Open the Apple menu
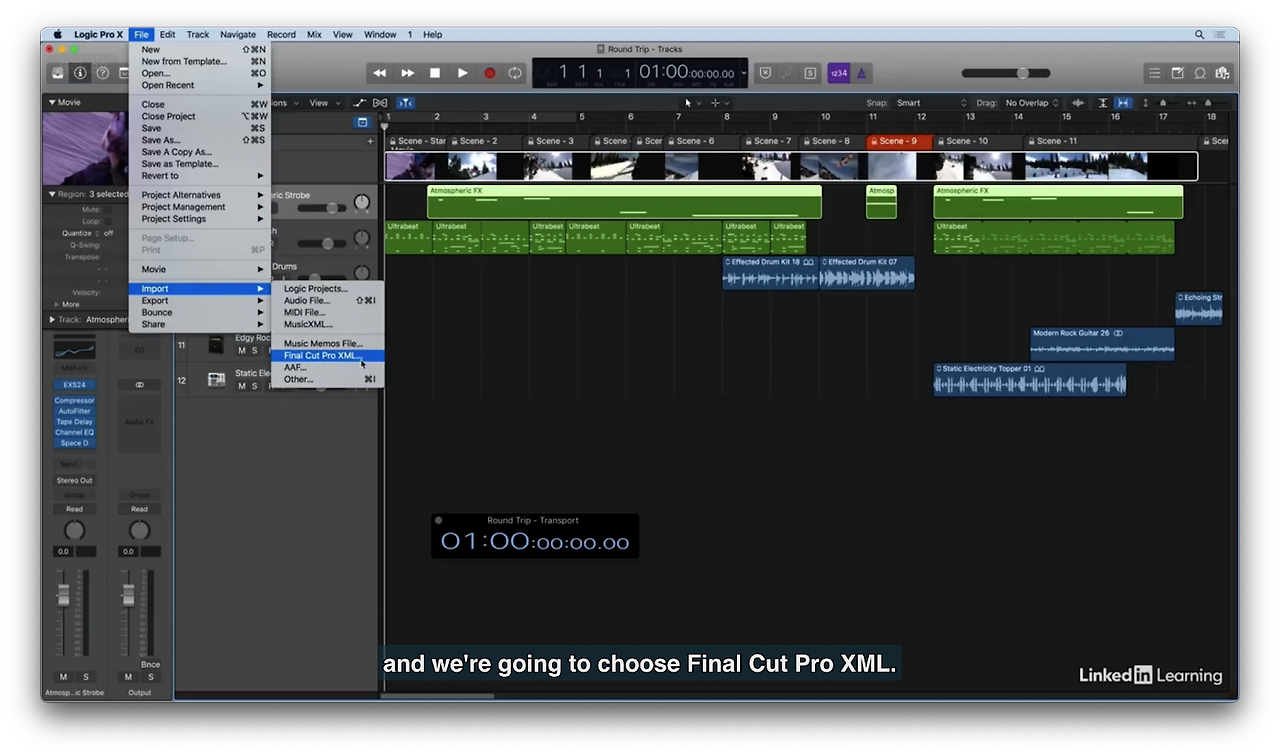Viewport: 1280px width, 756px height. 57,34
